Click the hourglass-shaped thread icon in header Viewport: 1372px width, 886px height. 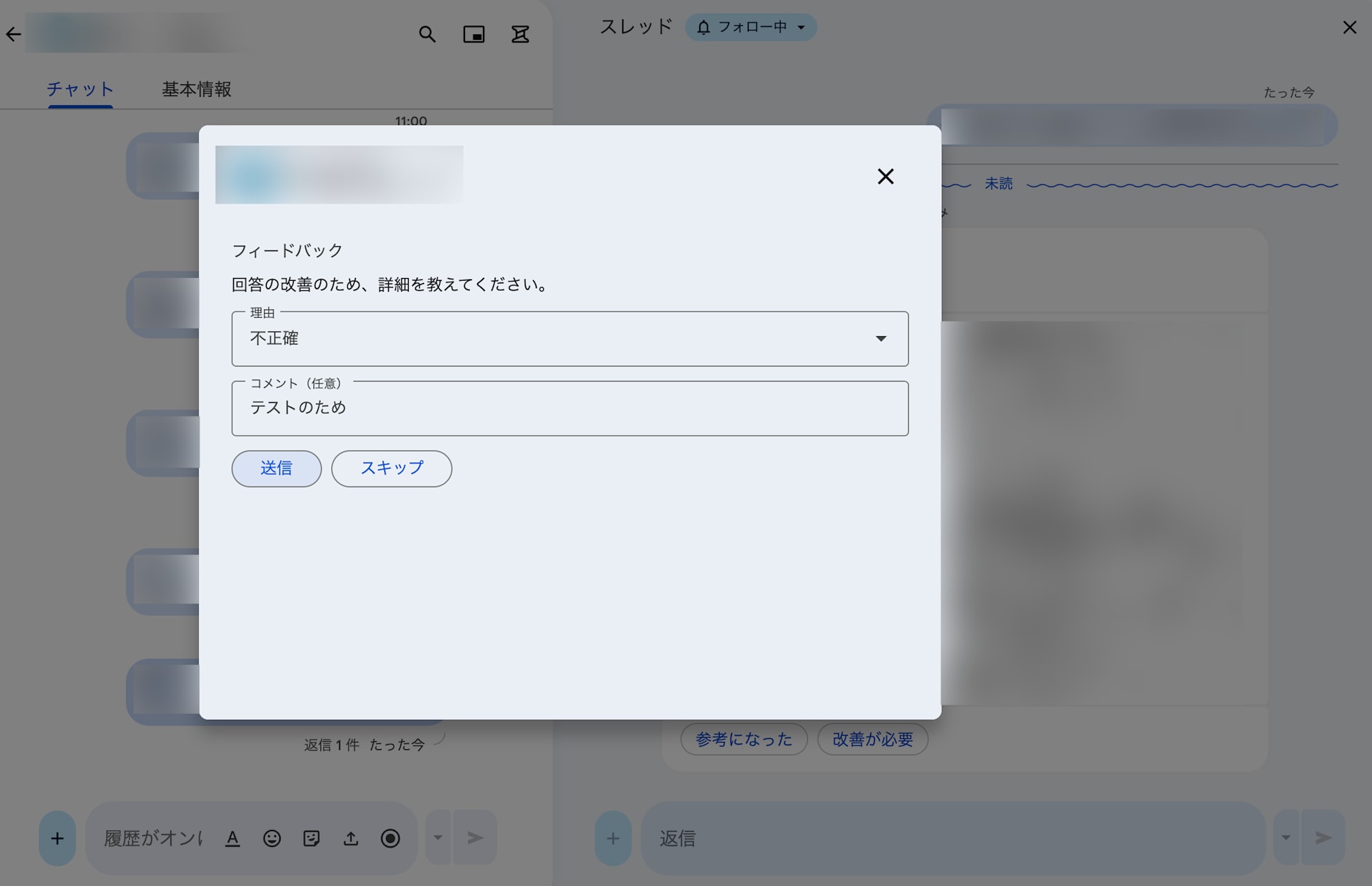521,34
